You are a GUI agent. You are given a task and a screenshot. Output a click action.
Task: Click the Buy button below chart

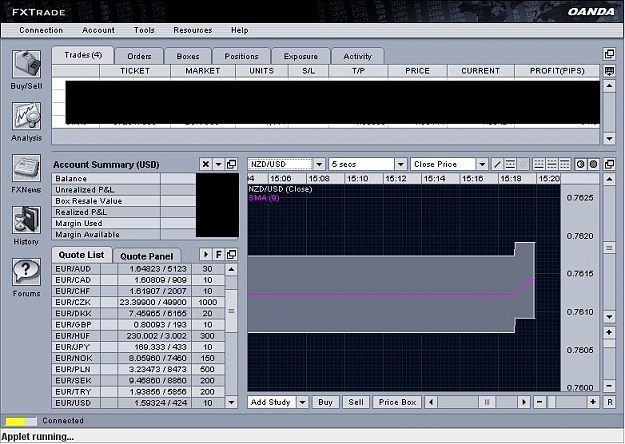tap(325, 402)
